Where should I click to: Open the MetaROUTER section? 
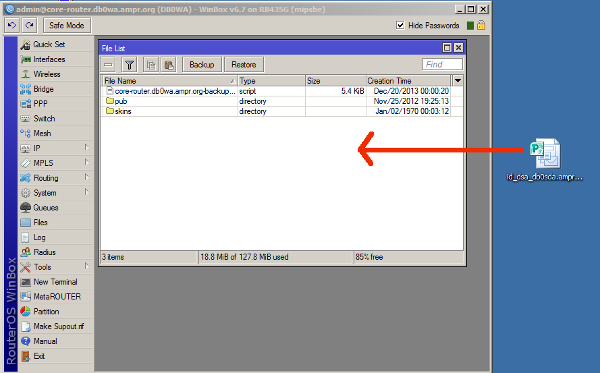click(x=56, y=296)
